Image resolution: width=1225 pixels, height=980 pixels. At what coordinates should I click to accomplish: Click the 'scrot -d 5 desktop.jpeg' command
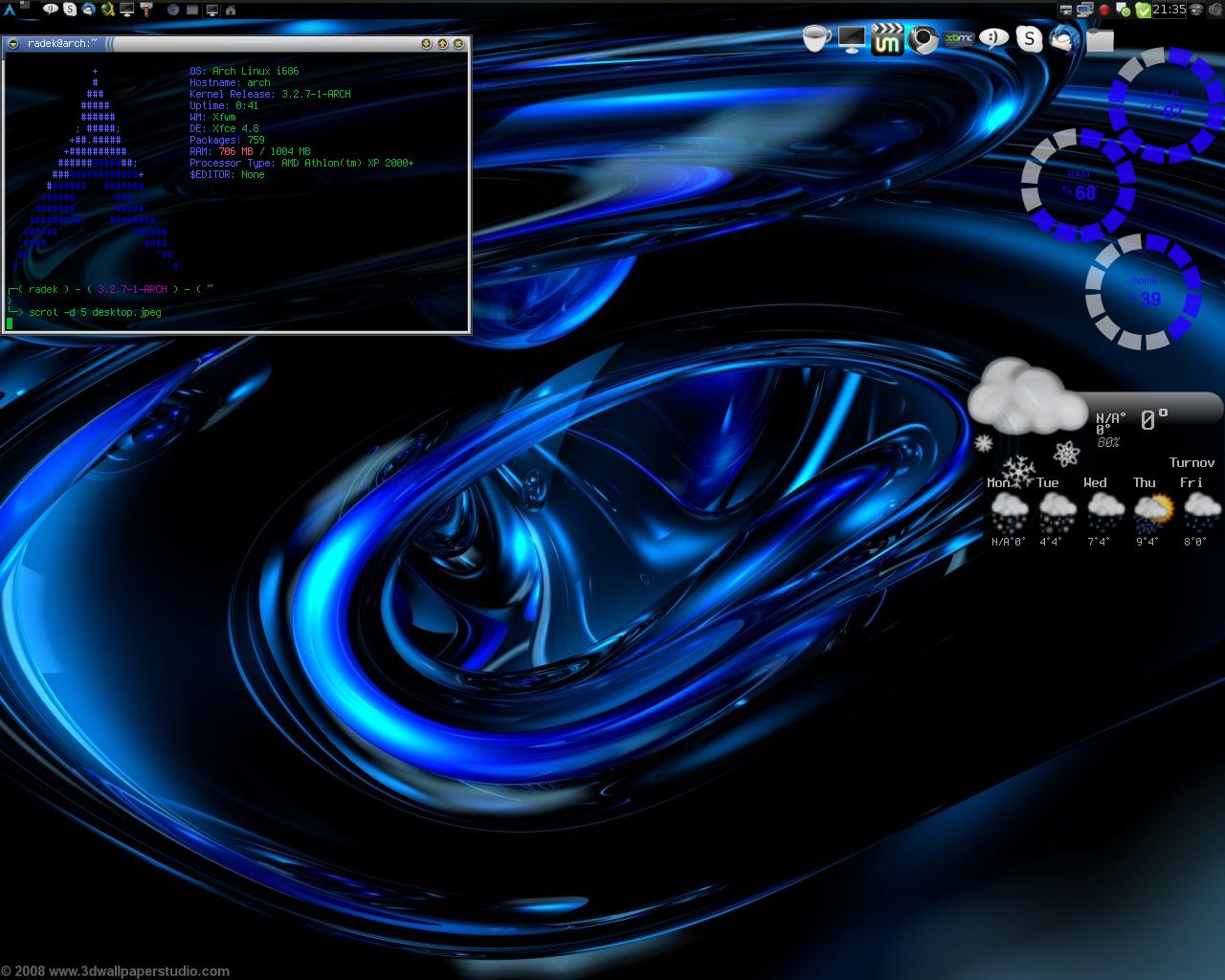click(95, 312)
